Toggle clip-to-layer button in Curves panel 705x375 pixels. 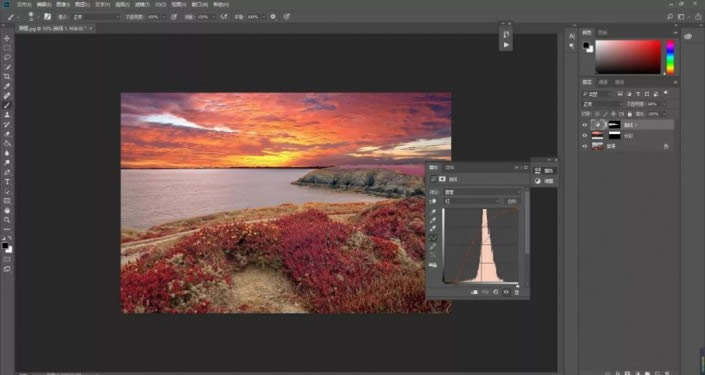(474, 292)
